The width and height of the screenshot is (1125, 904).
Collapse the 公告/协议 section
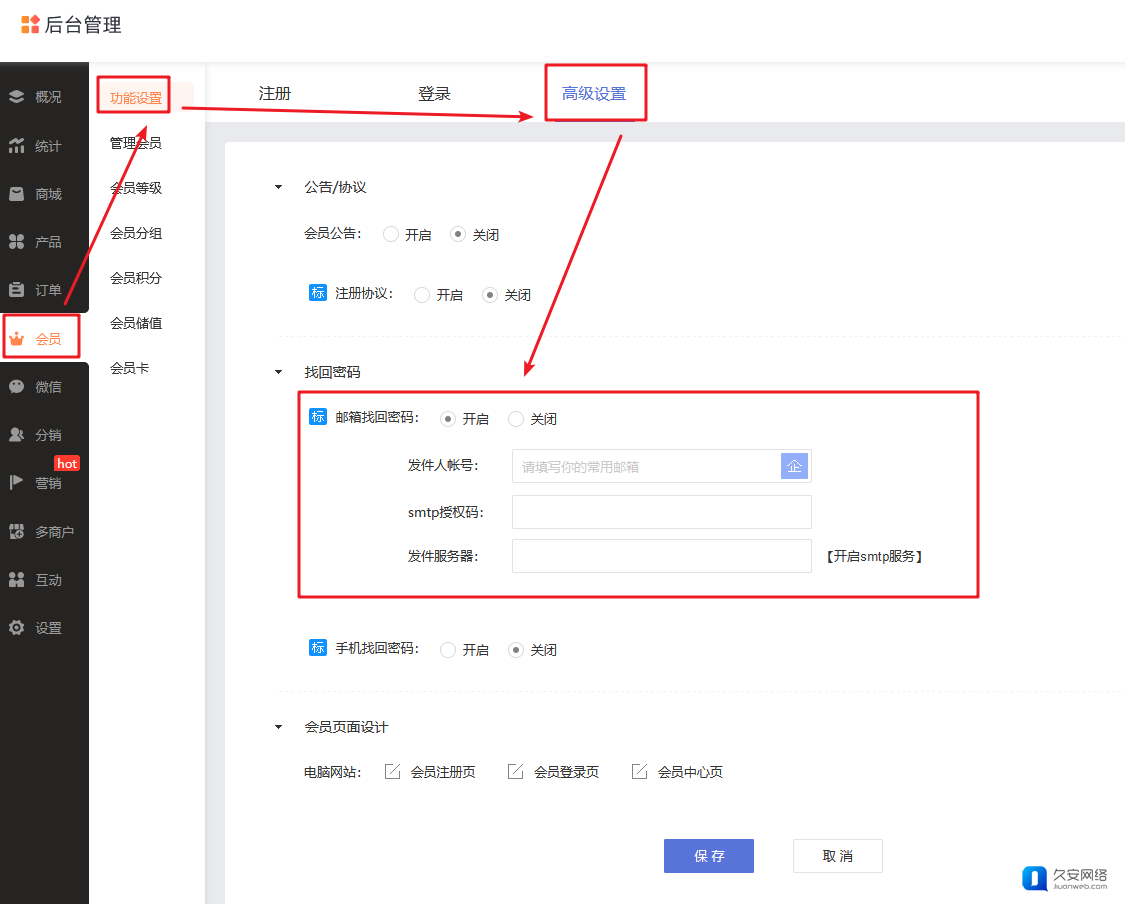click(279, 187)
